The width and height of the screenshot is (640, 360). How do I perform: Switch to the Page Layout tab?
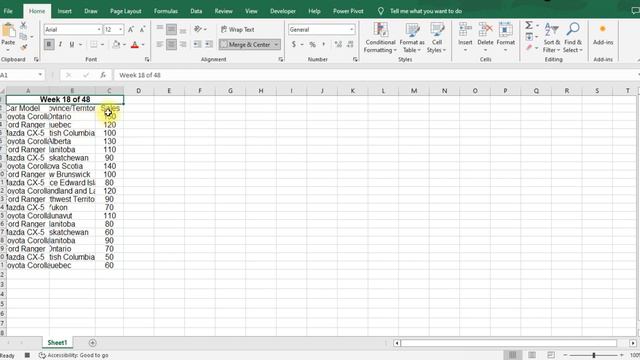pos(126,11)
